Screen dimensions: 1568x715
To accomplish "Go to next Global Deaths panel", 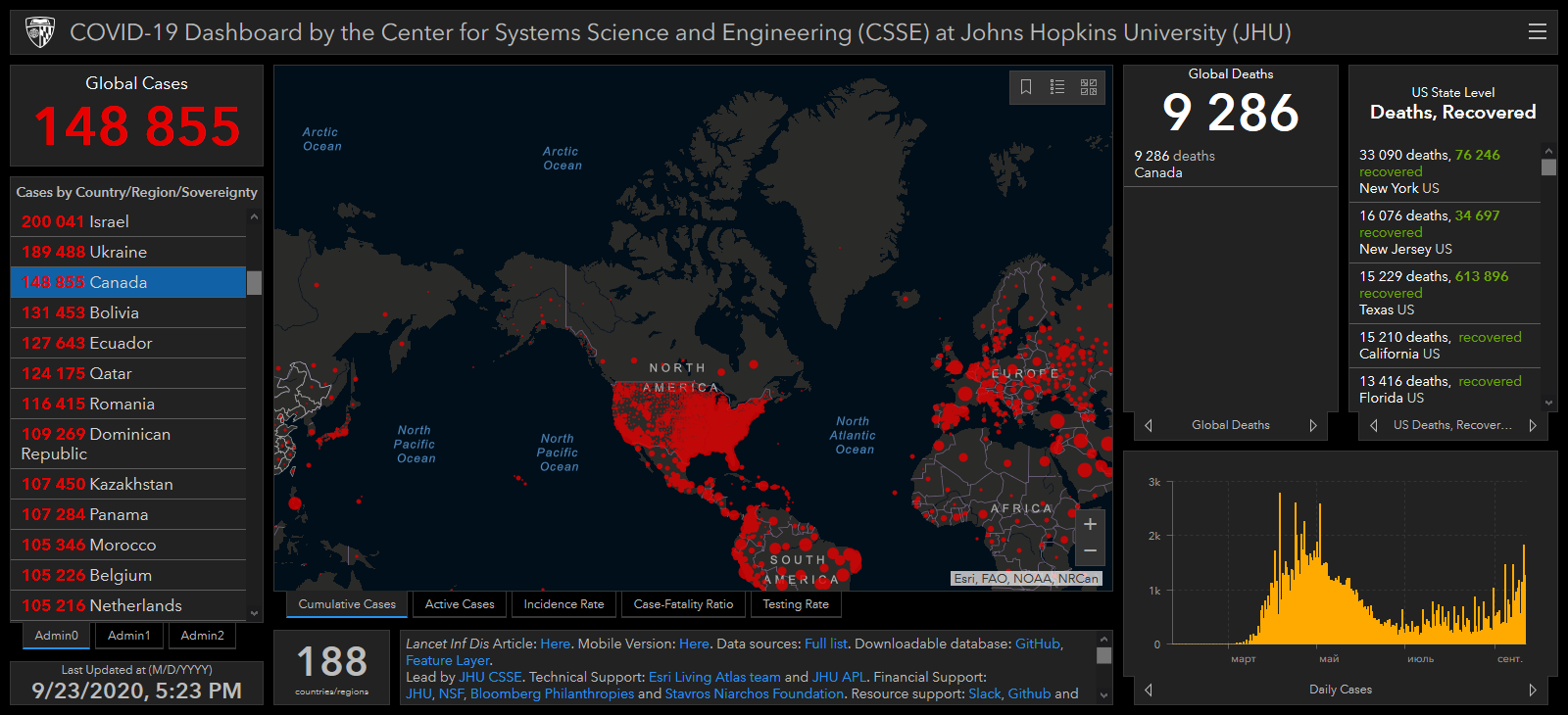I will pos(1313,425).
